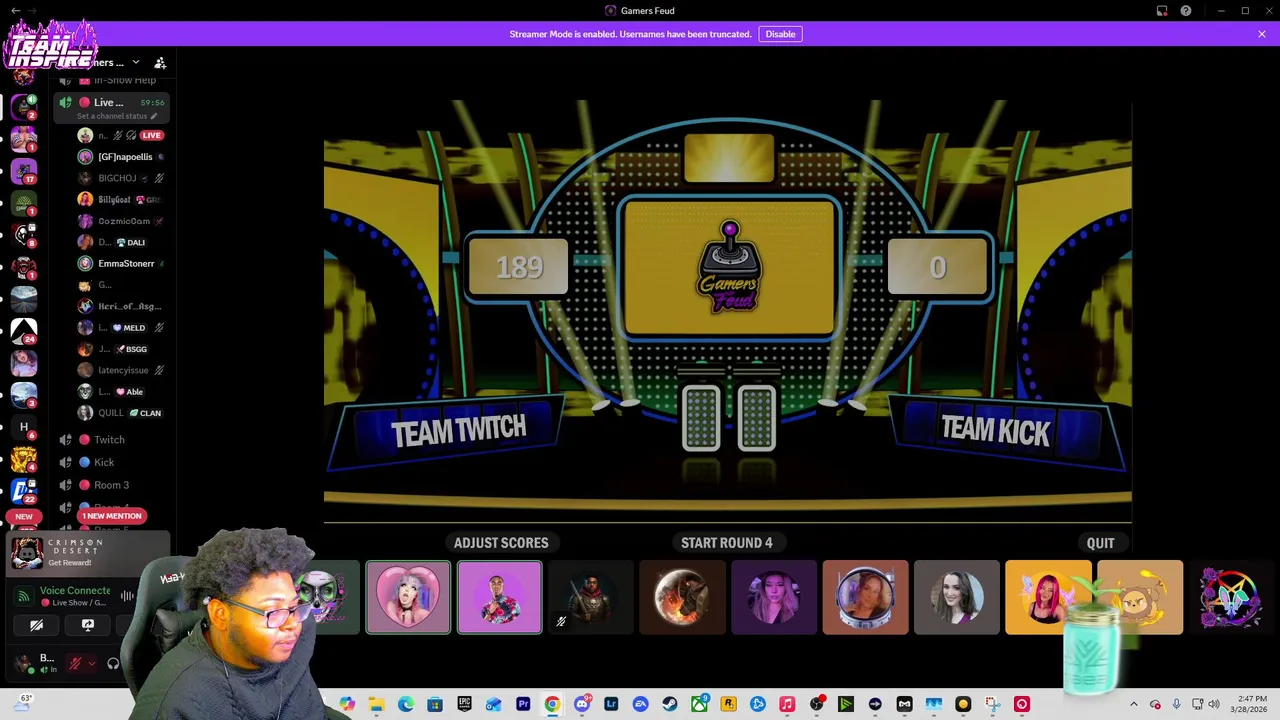Open server icon with 17 notifications

coord(24,170)
